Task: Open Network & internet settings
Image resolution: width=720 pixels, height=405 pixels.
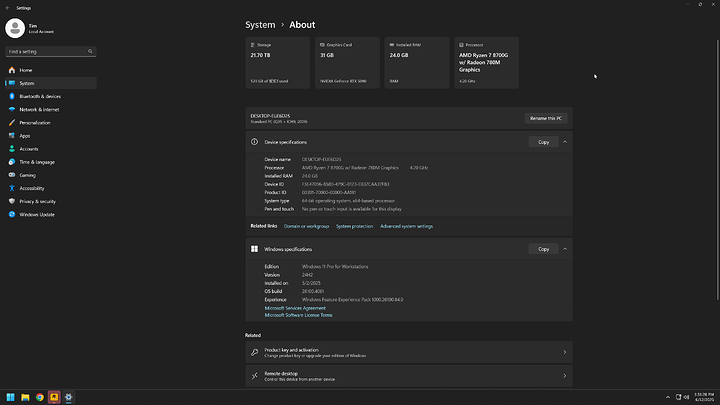Action: tap(51, 110)
